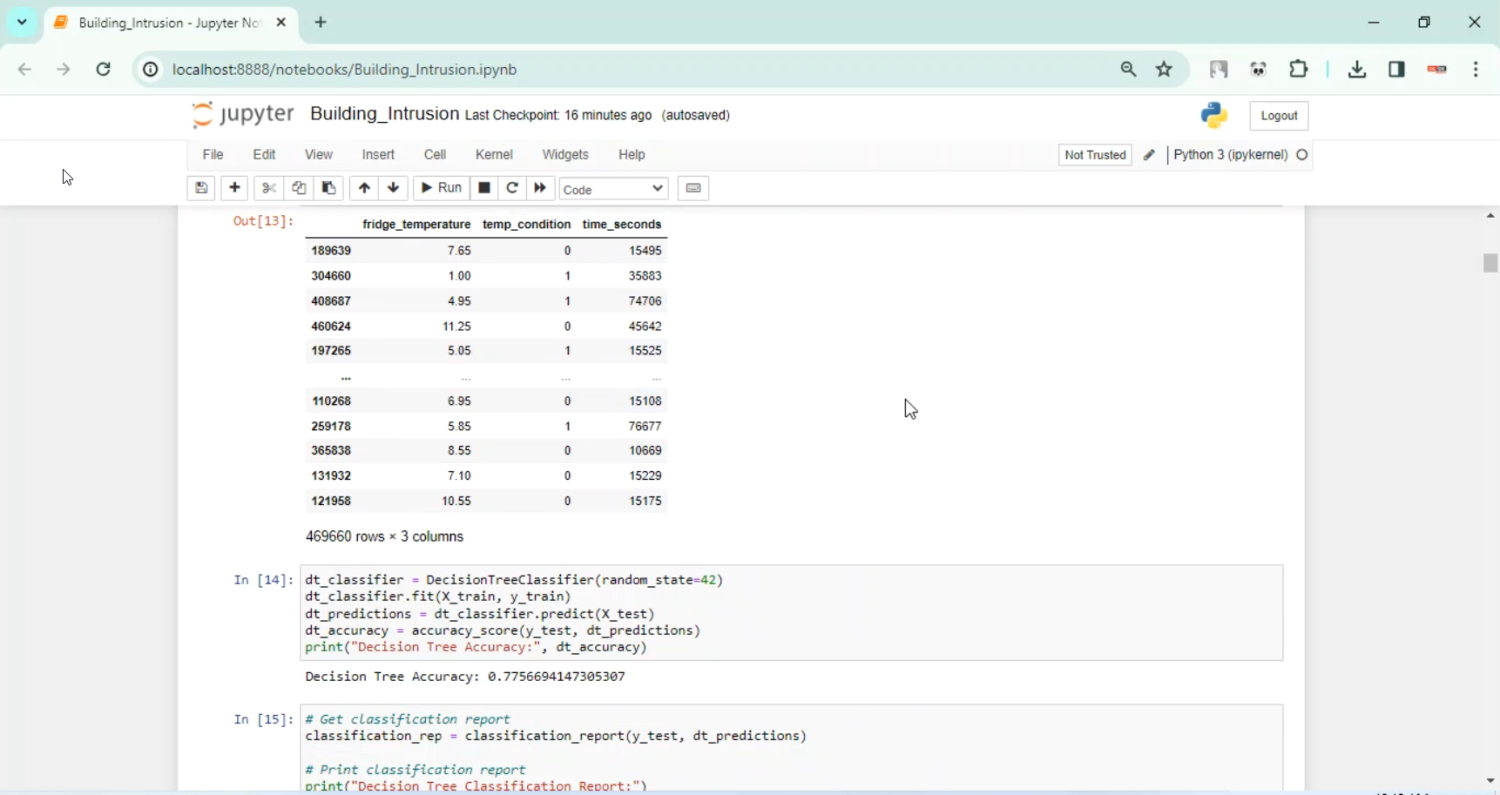Click the localhost address bar URL
The height and width of the screenshot is (795, 1500).
(x=344, y=69)
